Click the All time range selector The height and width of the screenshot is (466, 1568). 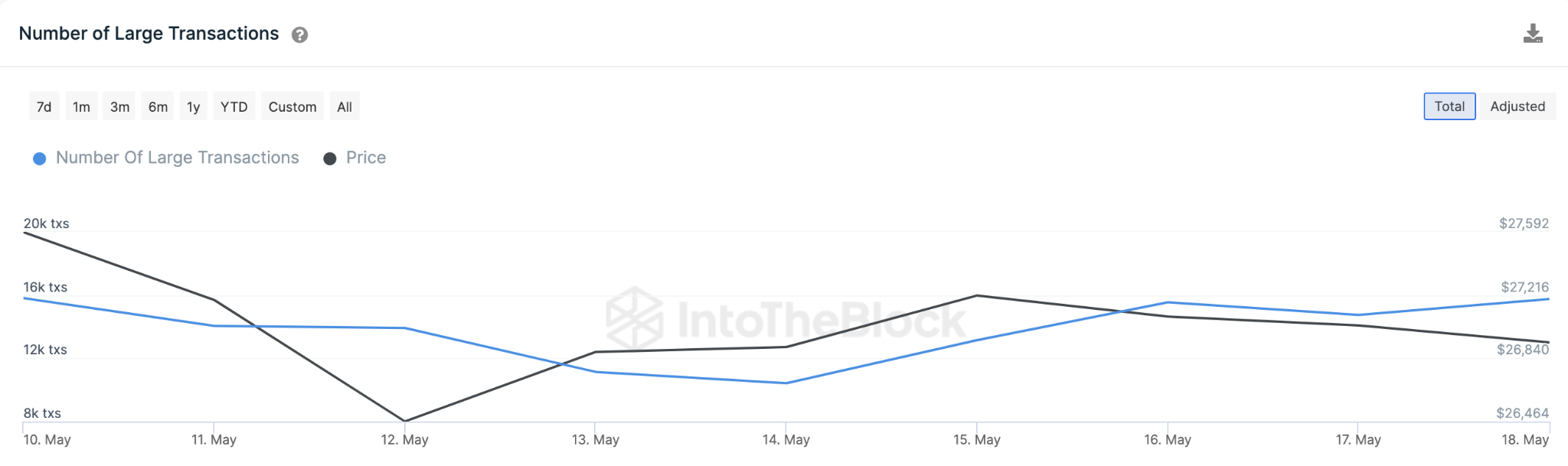pos(344,106)
